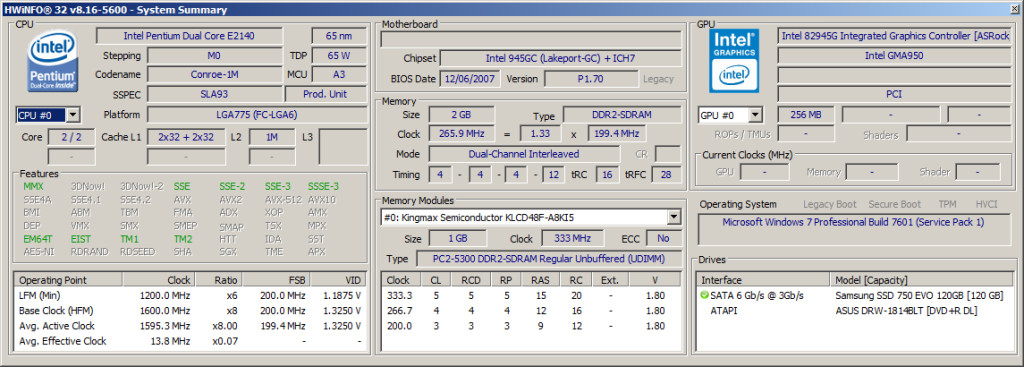Image resolution: width=1024 pixels, height=367 pixels.
Task: Click the Model [Capacity] column header
Action: 922,280
